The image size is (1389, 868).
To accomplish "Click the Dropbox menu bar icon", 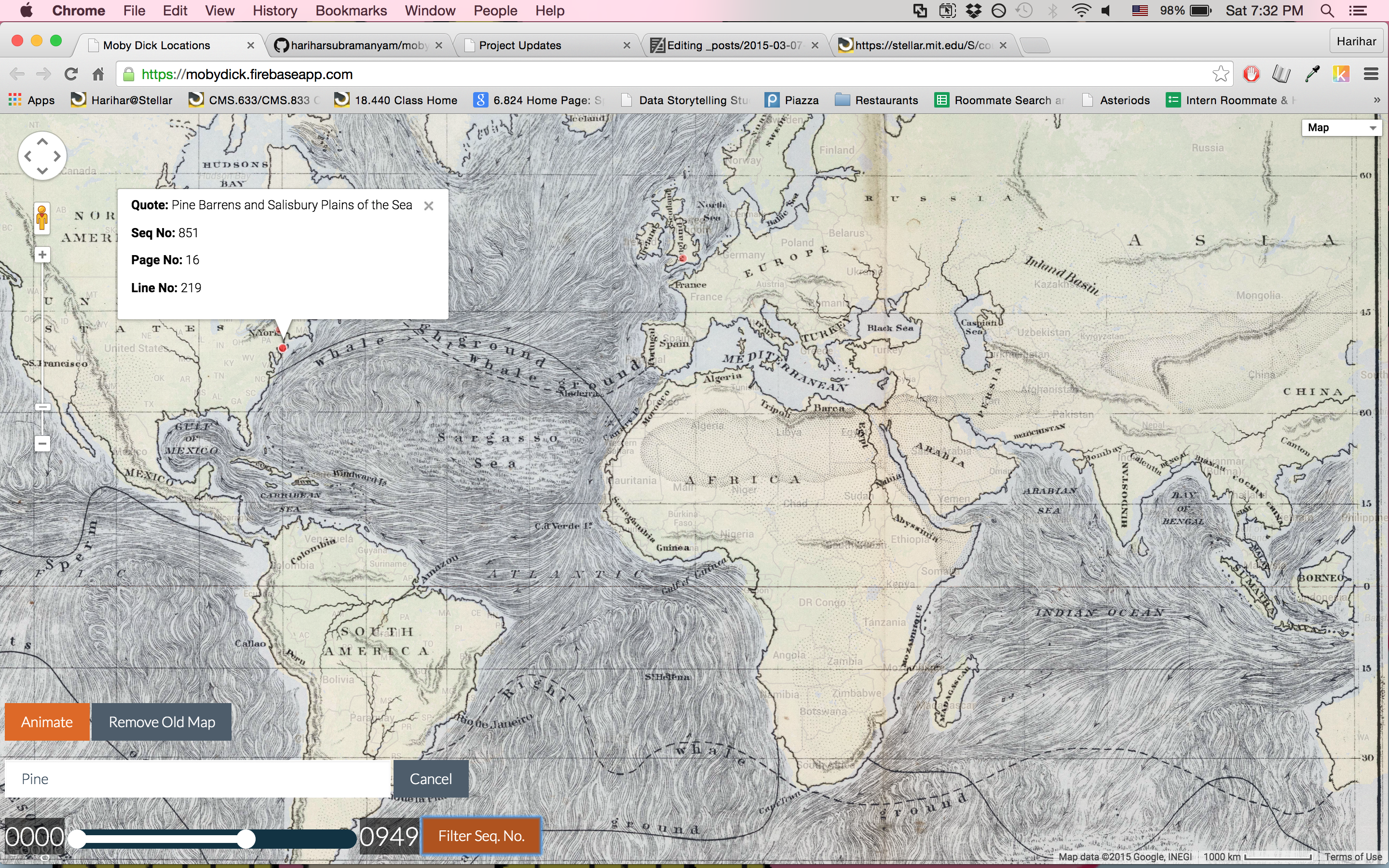I will [974, 10].
